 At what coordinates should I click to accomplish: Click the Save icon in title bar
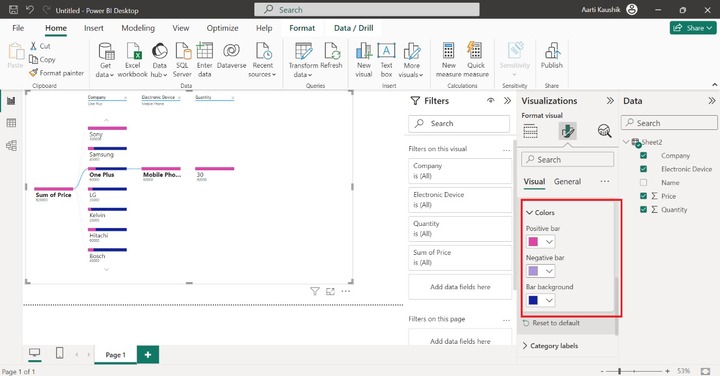13,10
